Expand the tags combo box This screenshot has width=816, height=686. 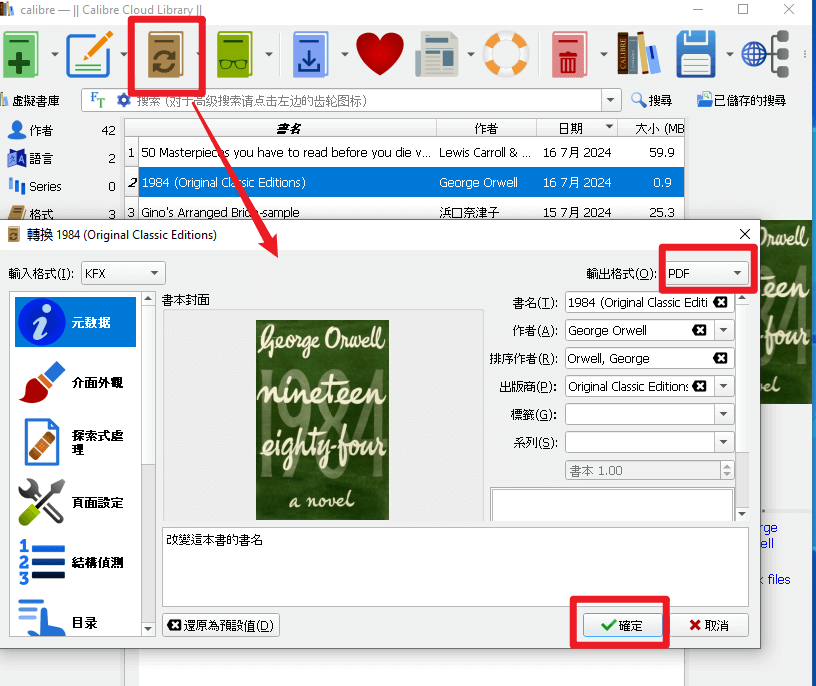[724, 414]
